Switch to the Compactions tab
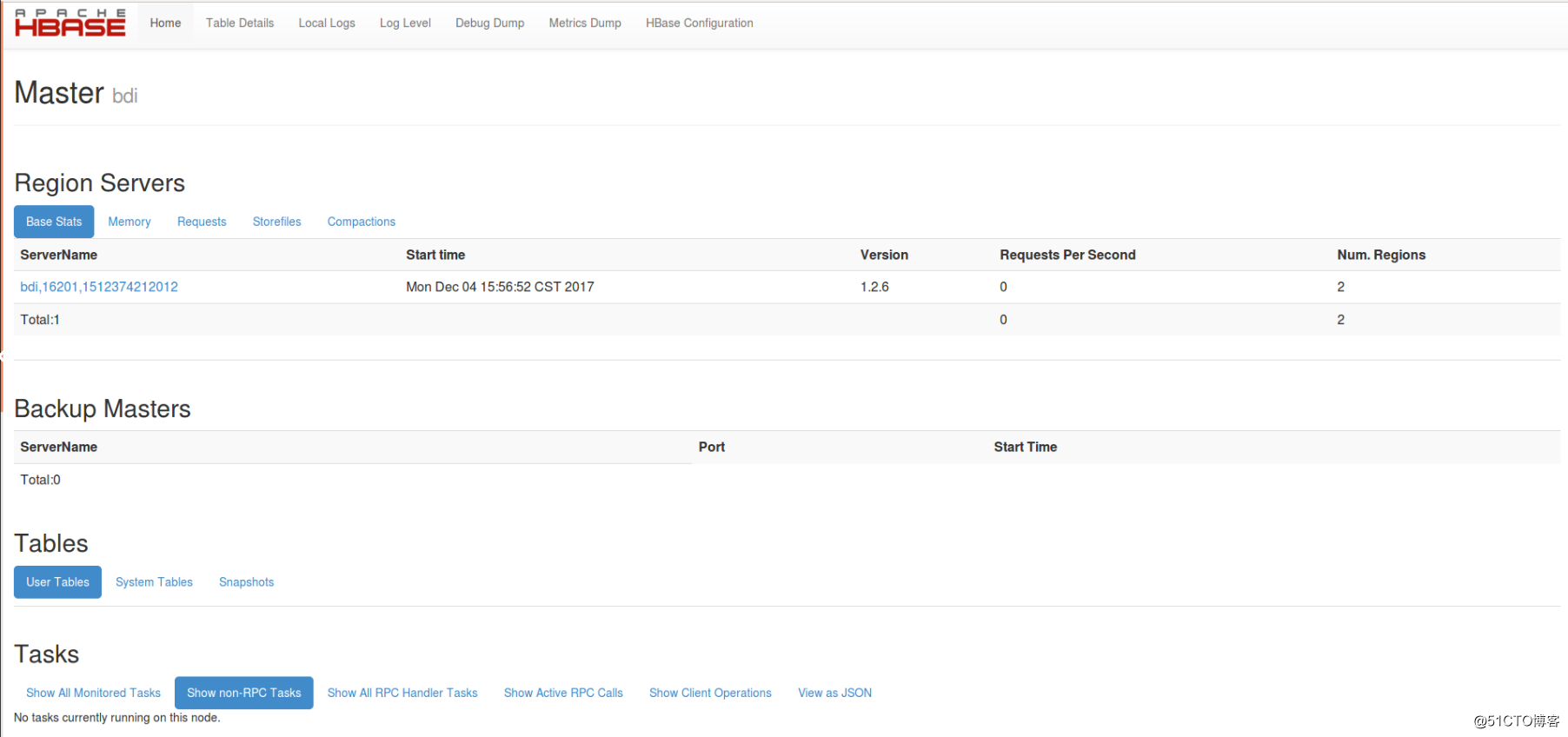1568x737 pixels. click(362, 222)
